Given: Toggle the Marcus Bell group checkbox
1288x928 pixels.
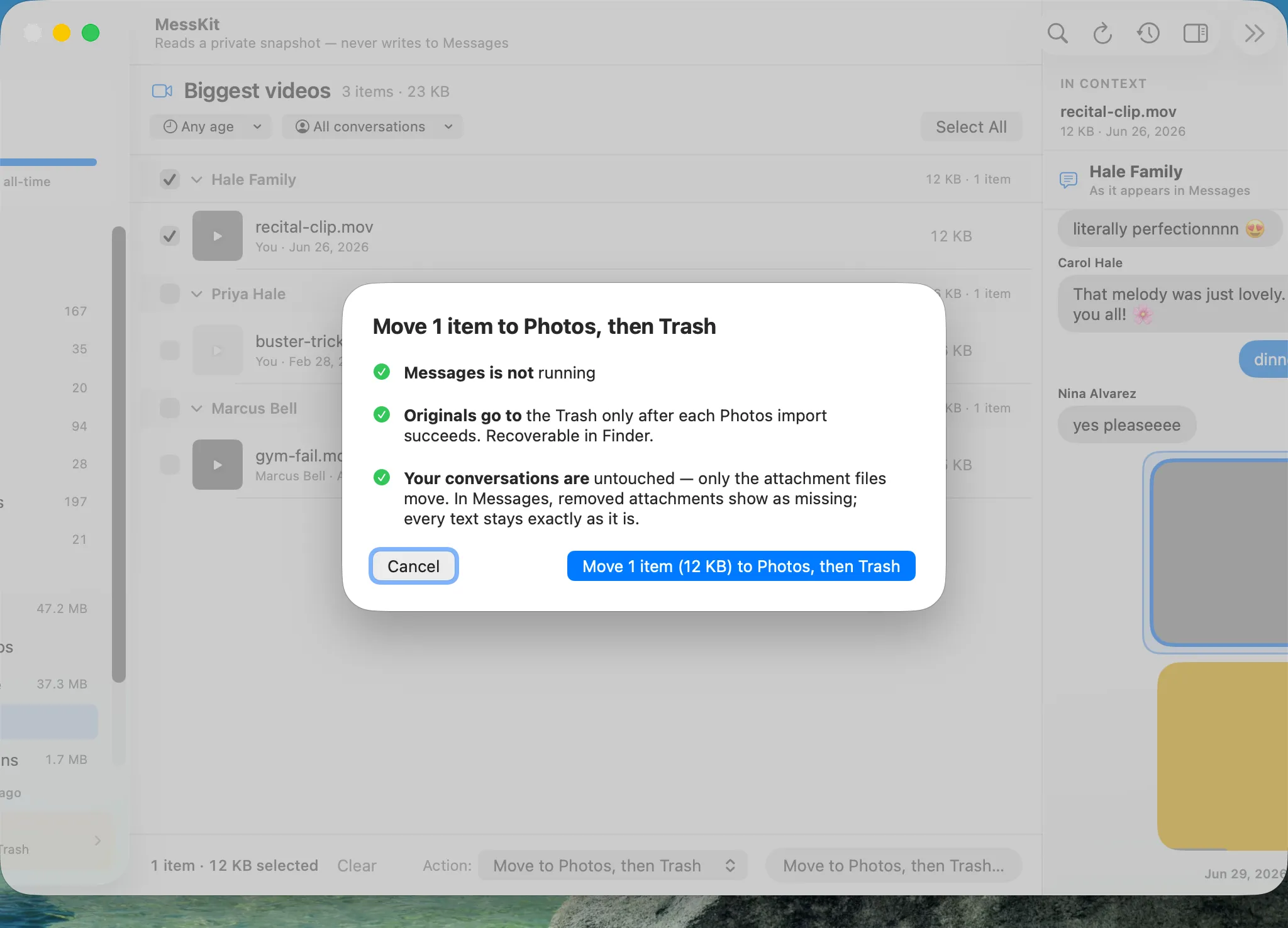Looking at the screenshot, I should click(x=170, y=408).
